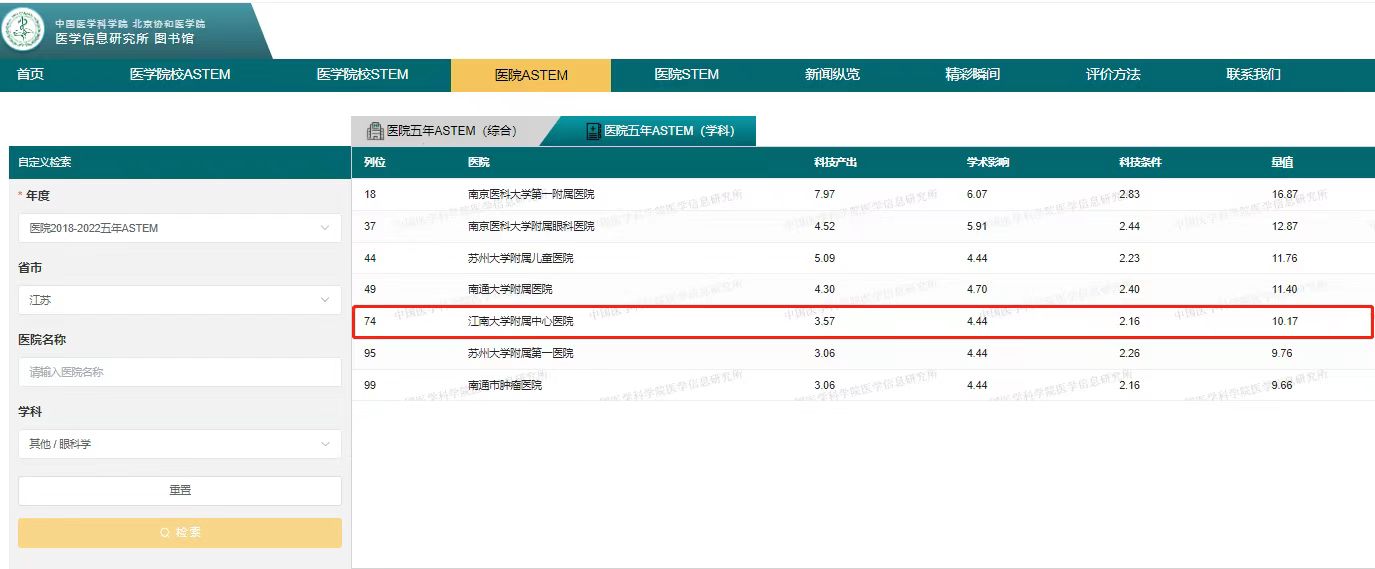The width and height of the screenshot is (1375, 569).
Task: Expand the 年度 dropdown chevron
Action: [325, 228]
